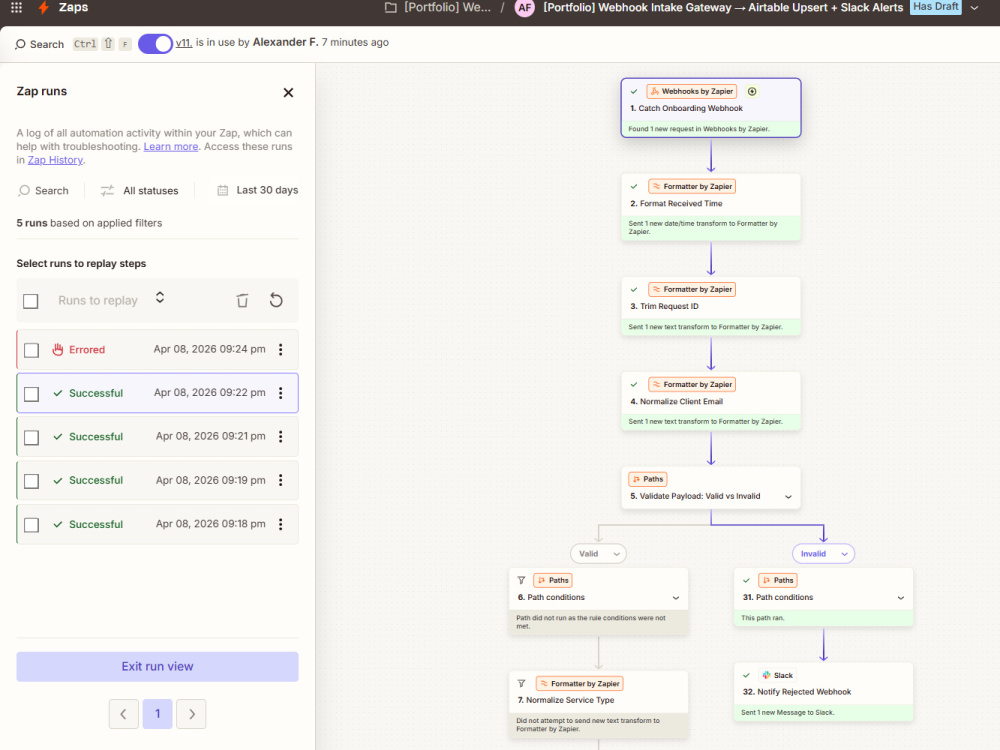The width and height of the screenshot is (1000, 750).
Task: Select page 1 in pagination
Action: click(x=158, y=714)
